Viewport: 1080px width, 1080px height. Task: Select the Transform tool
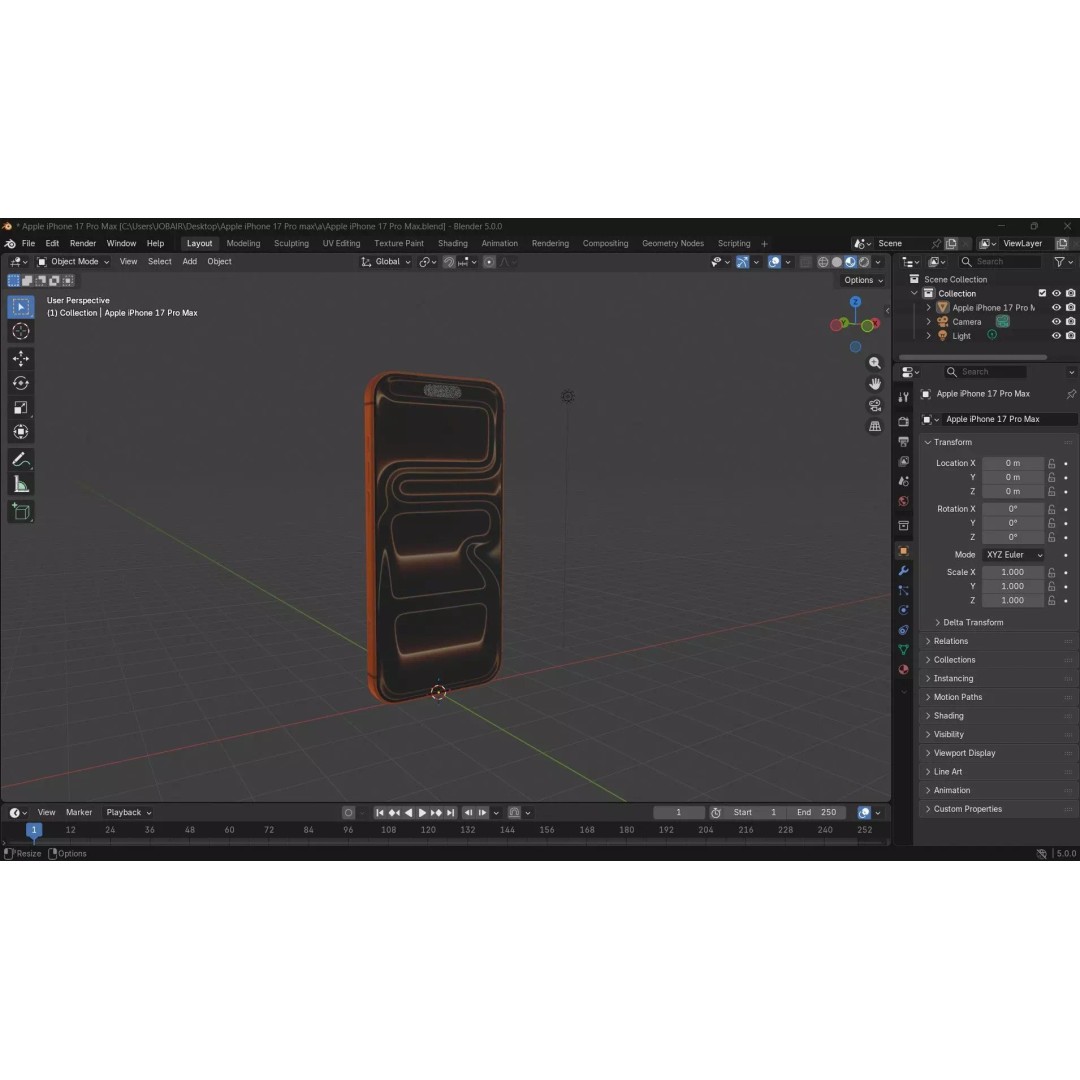pos(21,432)
